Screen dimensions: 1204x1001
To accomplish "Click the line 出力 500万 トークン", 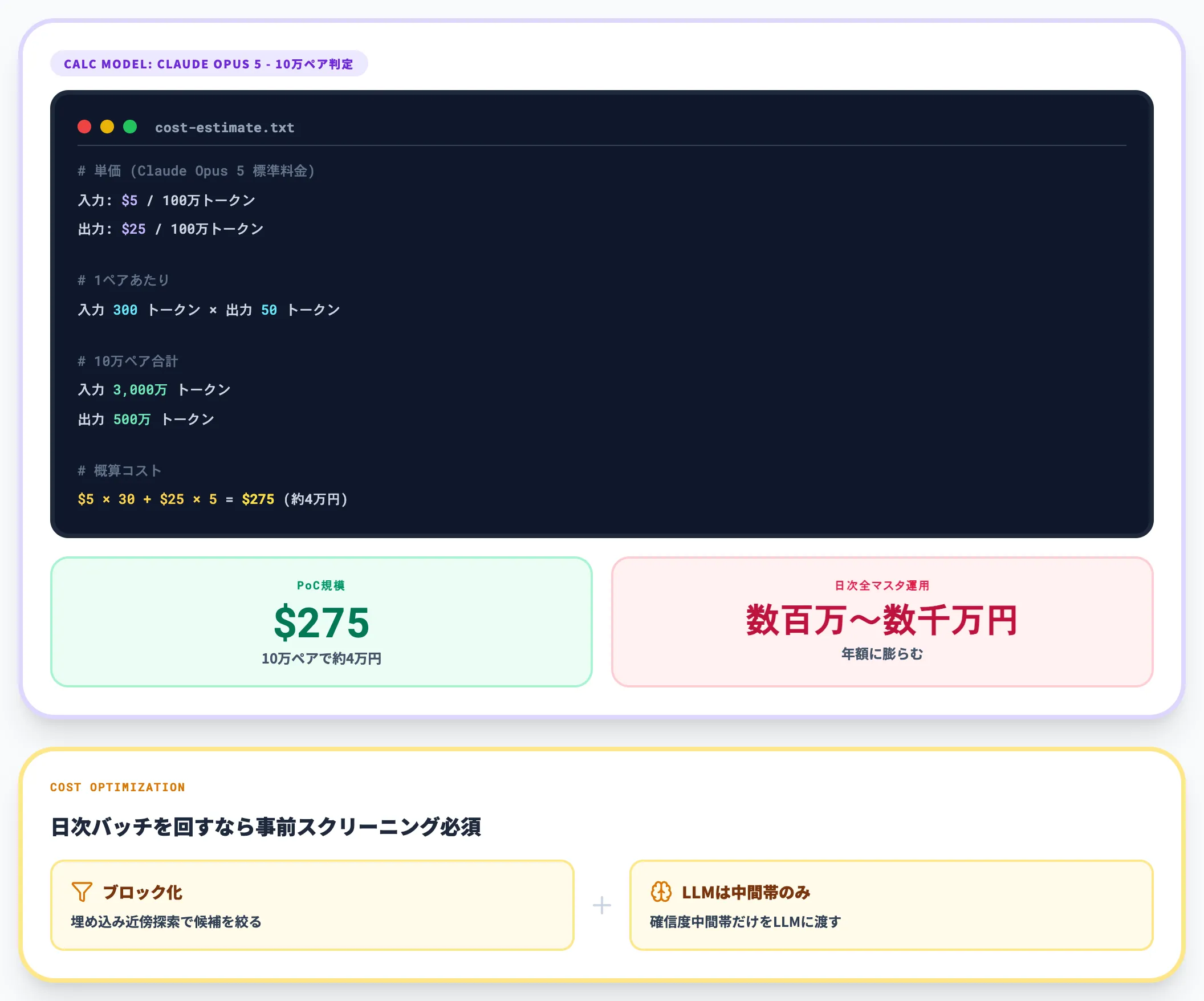I will tap(146, 419).
